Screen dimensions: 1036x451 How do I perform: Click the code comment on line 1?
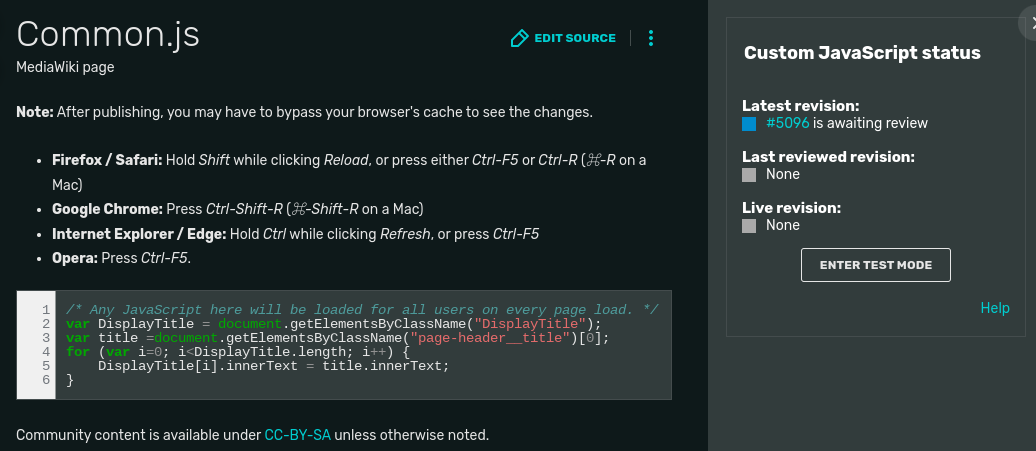click(x=362, y=310)
